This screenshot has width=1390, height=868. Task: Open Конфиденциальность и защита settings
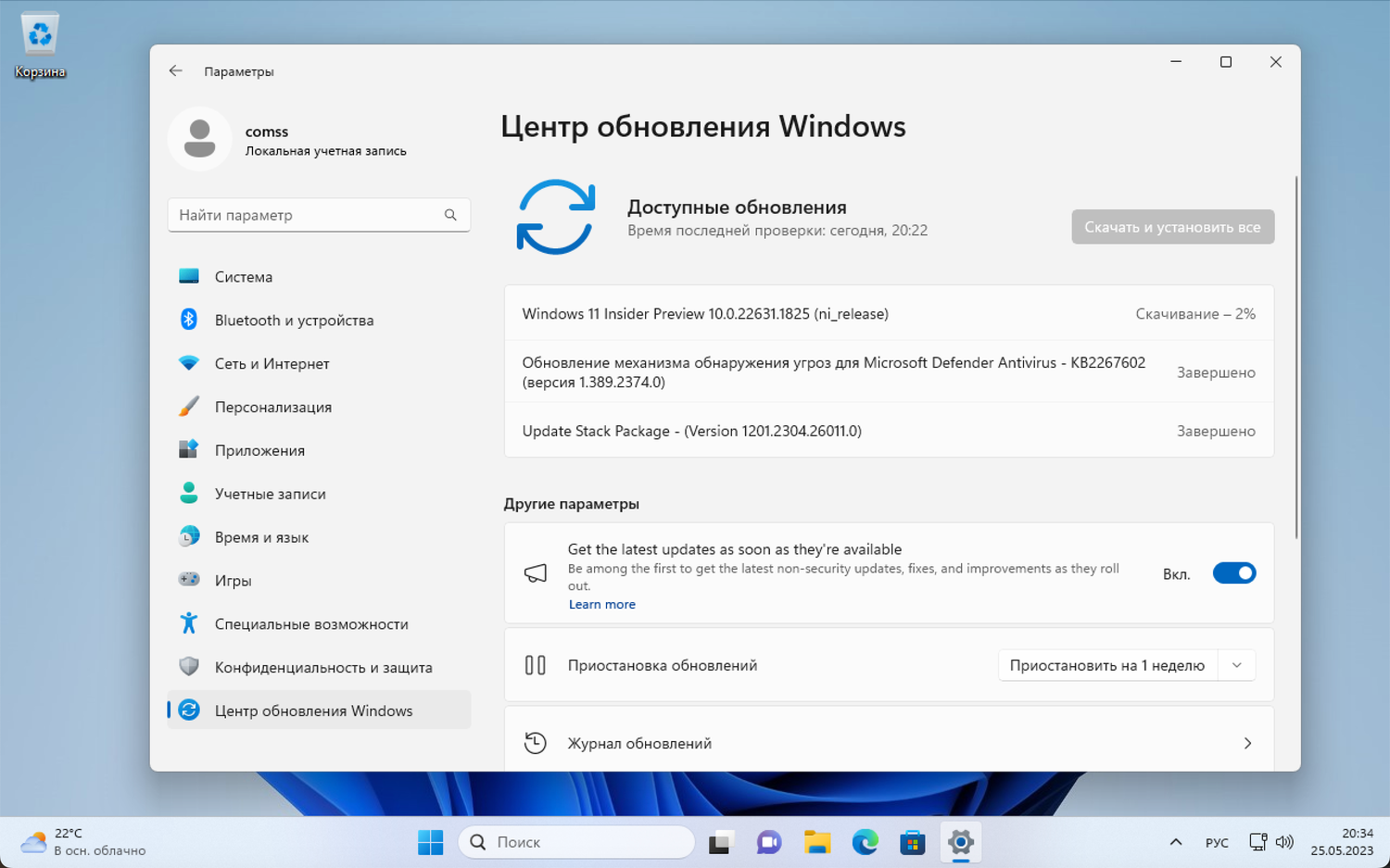click(x=319, y=667)
